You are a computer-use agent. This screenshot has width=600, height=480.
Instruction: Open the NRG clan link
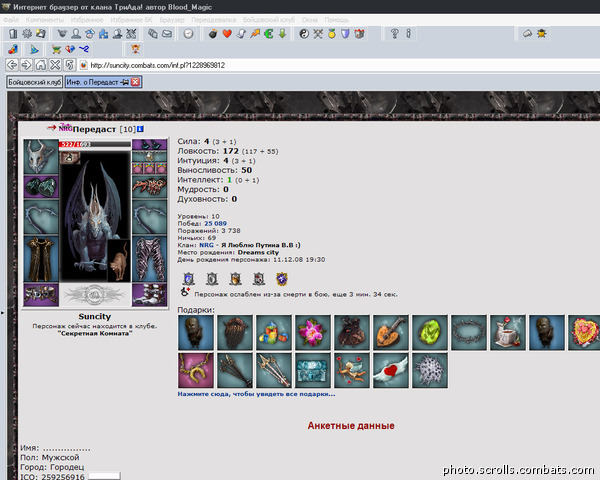pos(206,245)
